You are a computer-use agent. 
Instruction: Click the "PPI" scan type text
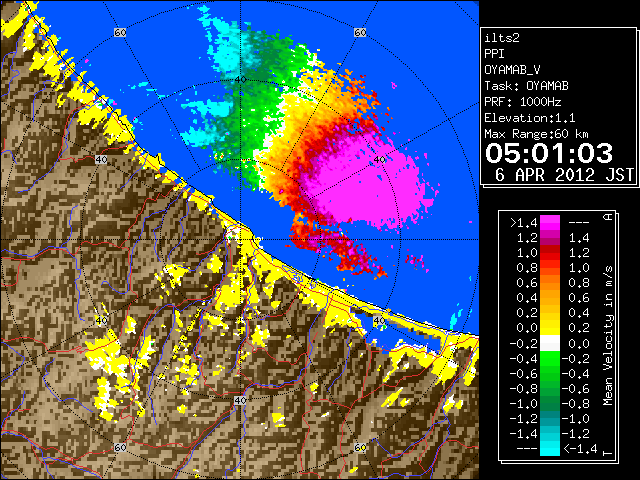coord(494,54)
